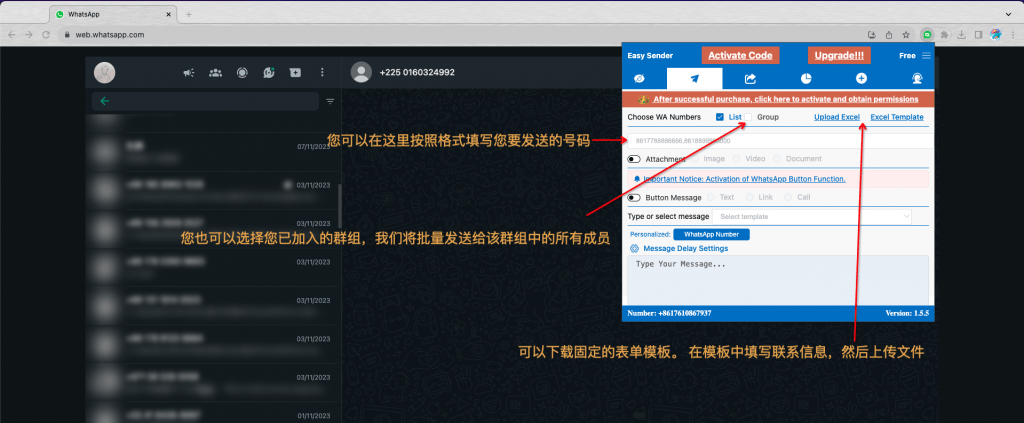Image resolution: width=1024 pixels, height=423 pixels.
Task: Open the Channels icon with green dot
Action: pos(268,73)
